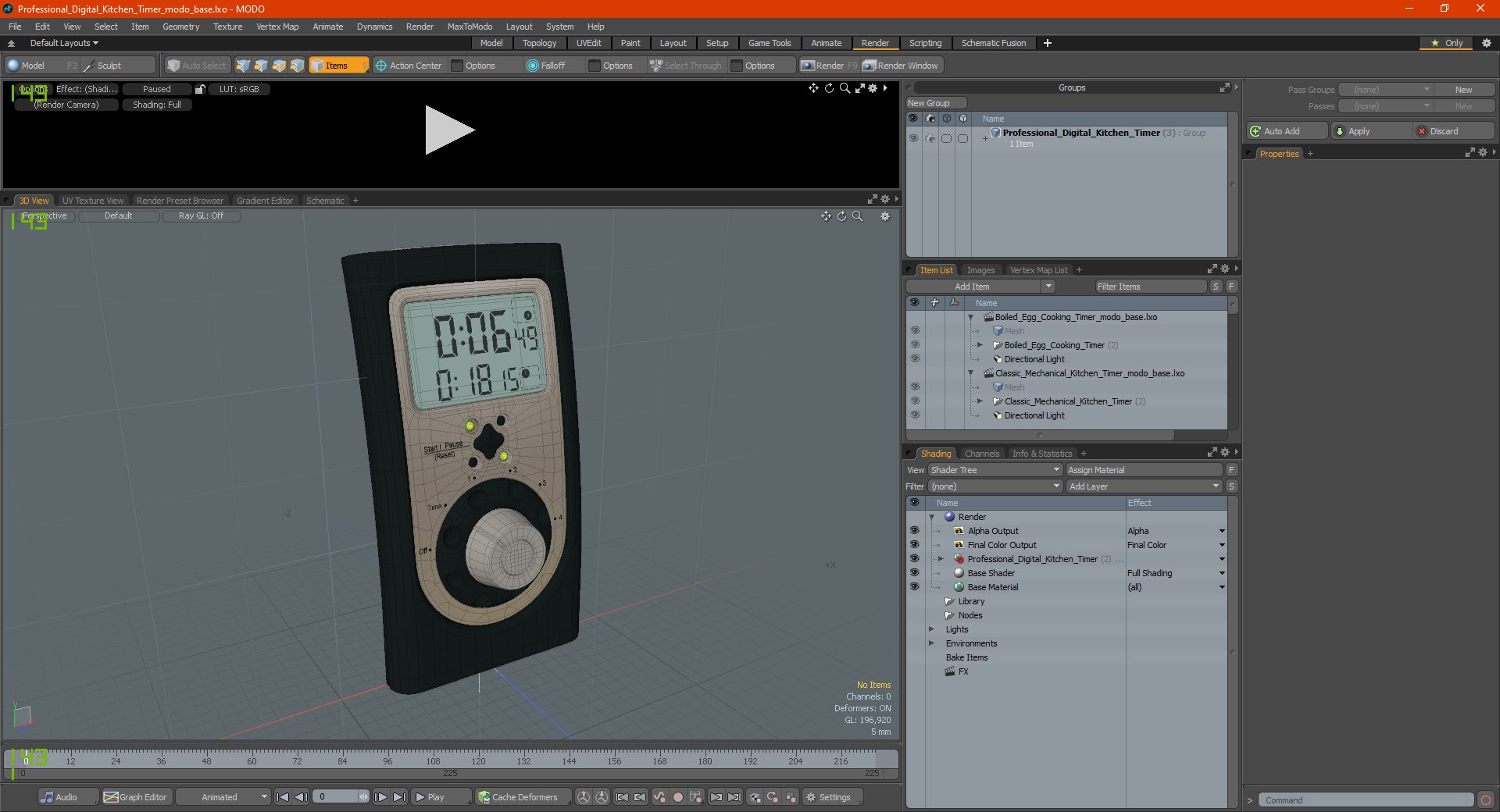Toggle Action Center Options checkbox
The width and height of the screenshot is (1500, 812).
[458, 66]
